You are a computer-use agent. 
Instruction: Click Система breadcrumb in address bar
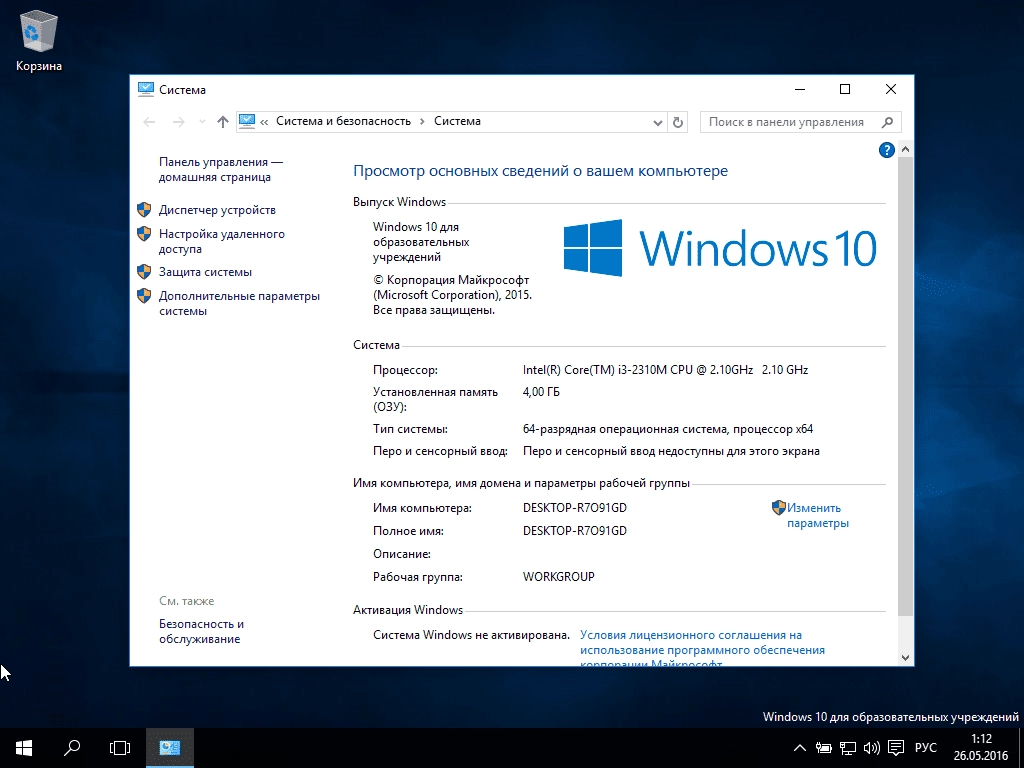457,121
